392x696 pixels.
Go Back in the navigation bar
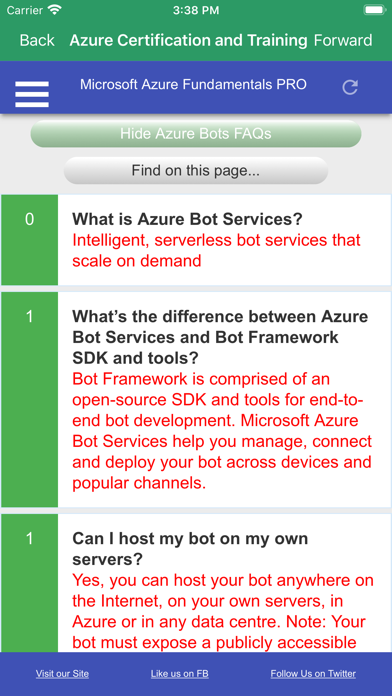[x=37, y=40]
